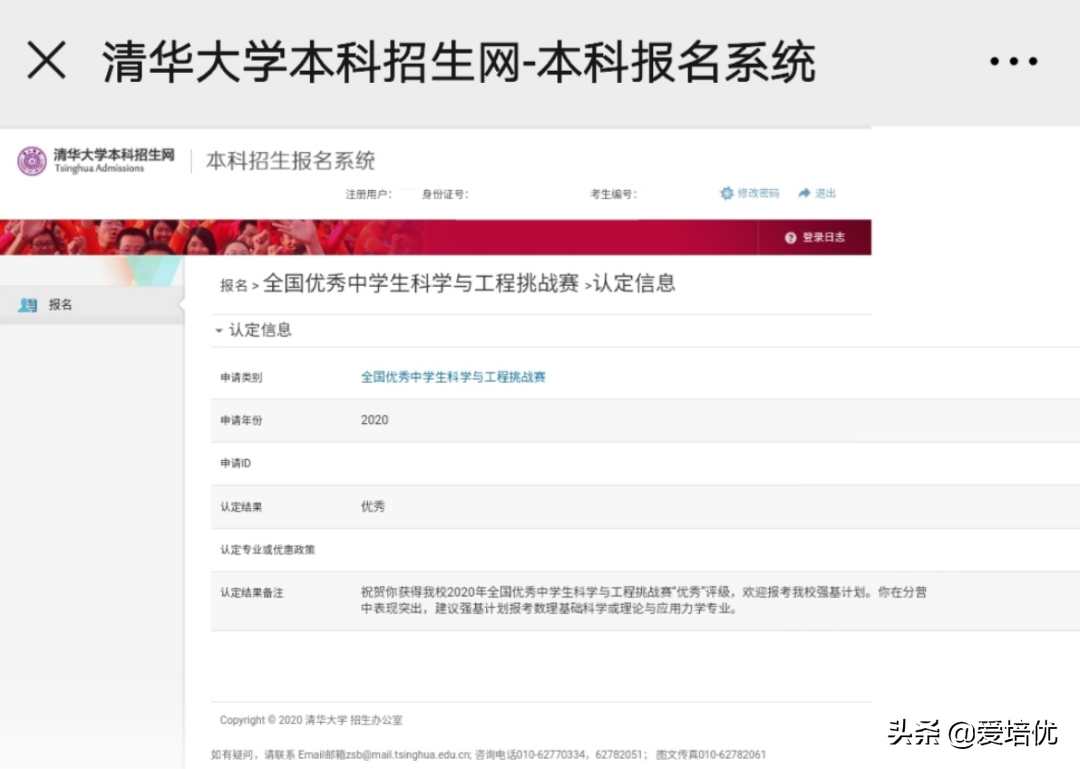Viewport: 1080px width, 769px height.
Task: Click the arrow icon next to 退出
Action: pyautogui.click(x=803, y=193)
